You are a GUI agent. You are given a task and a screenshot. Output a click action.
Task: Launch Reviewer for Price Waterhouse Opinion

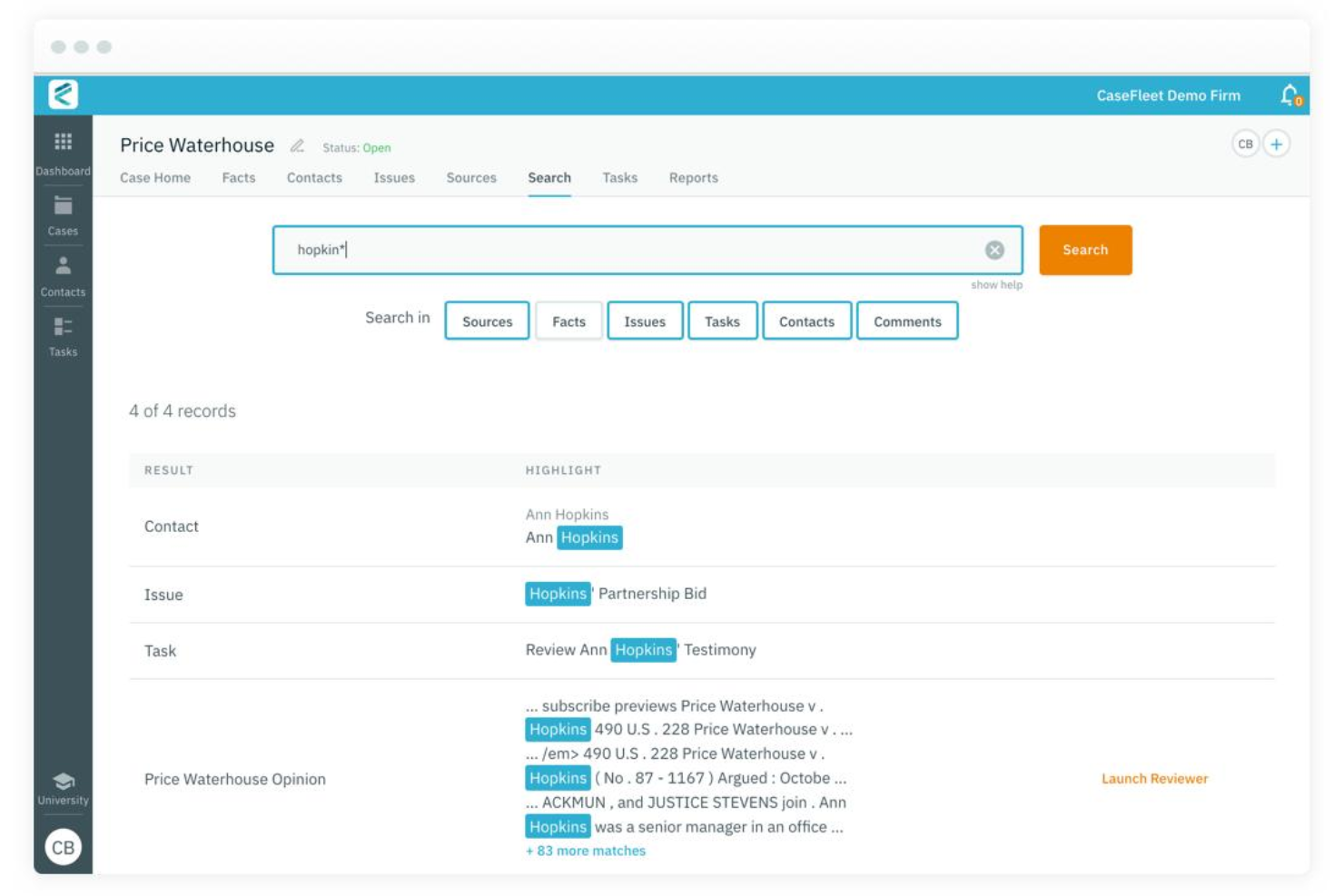click(1153, 778)
